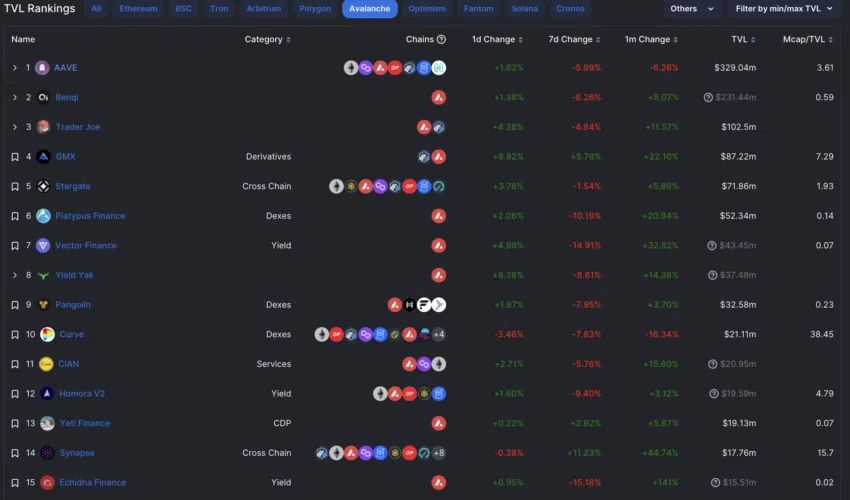Open the Trader Joe link
Screen dimensions: 850x500
coord(78,127)
